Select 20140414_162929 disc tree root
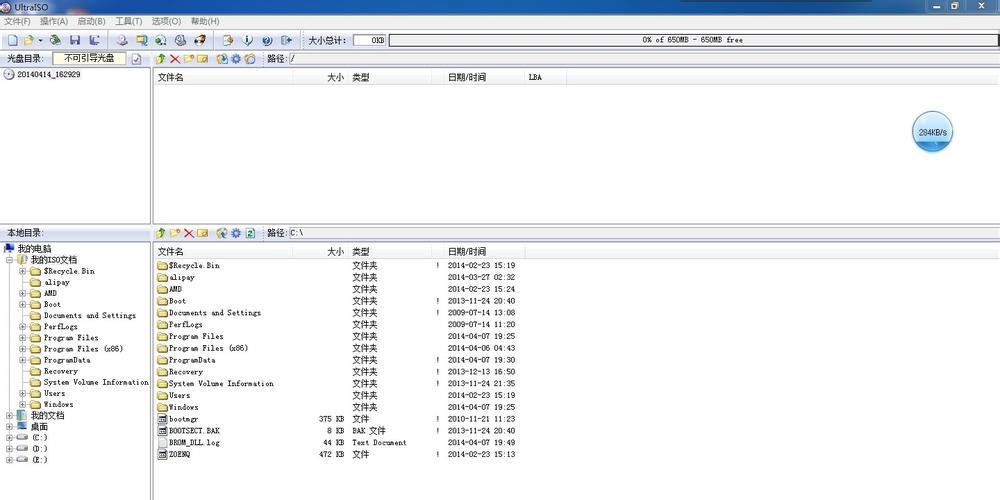This screenshot has width=1000, height=500. (48, 75)
